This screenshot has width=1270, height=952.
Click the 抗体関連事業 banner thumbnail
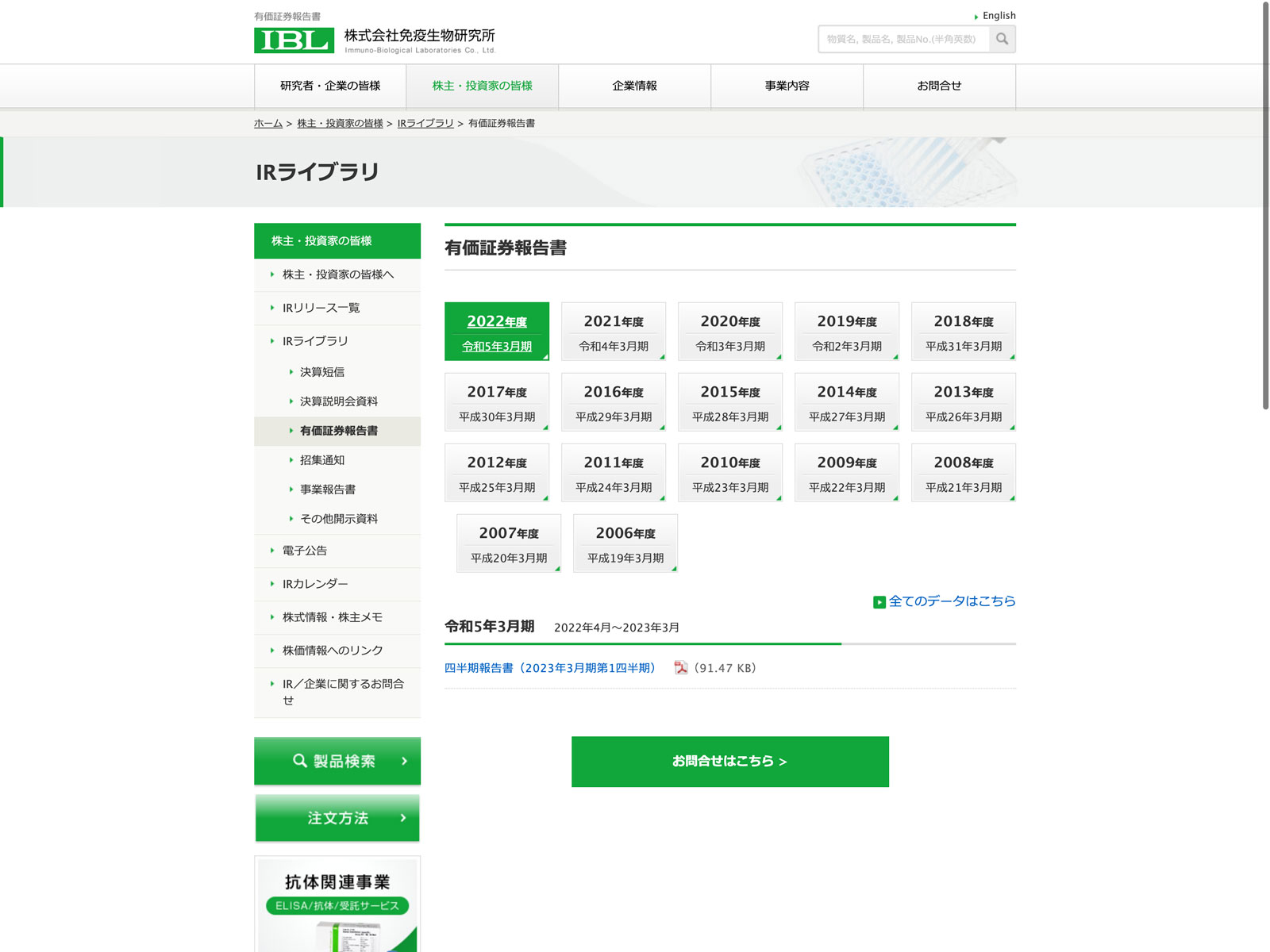[x=337, y=904]
